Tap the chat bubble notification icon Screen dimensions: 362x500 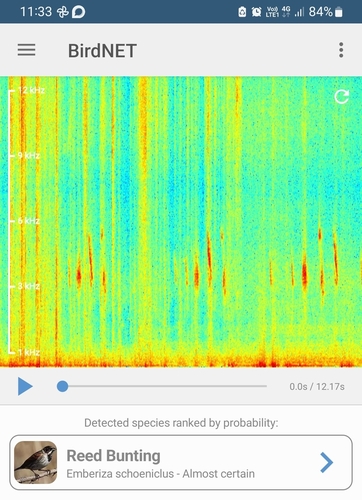(78, 12)
